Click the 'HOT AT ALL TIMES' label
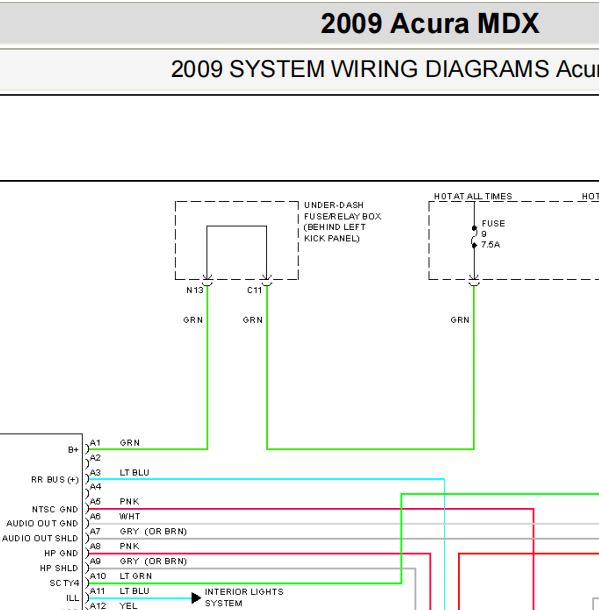 click(x=473, y=196)
